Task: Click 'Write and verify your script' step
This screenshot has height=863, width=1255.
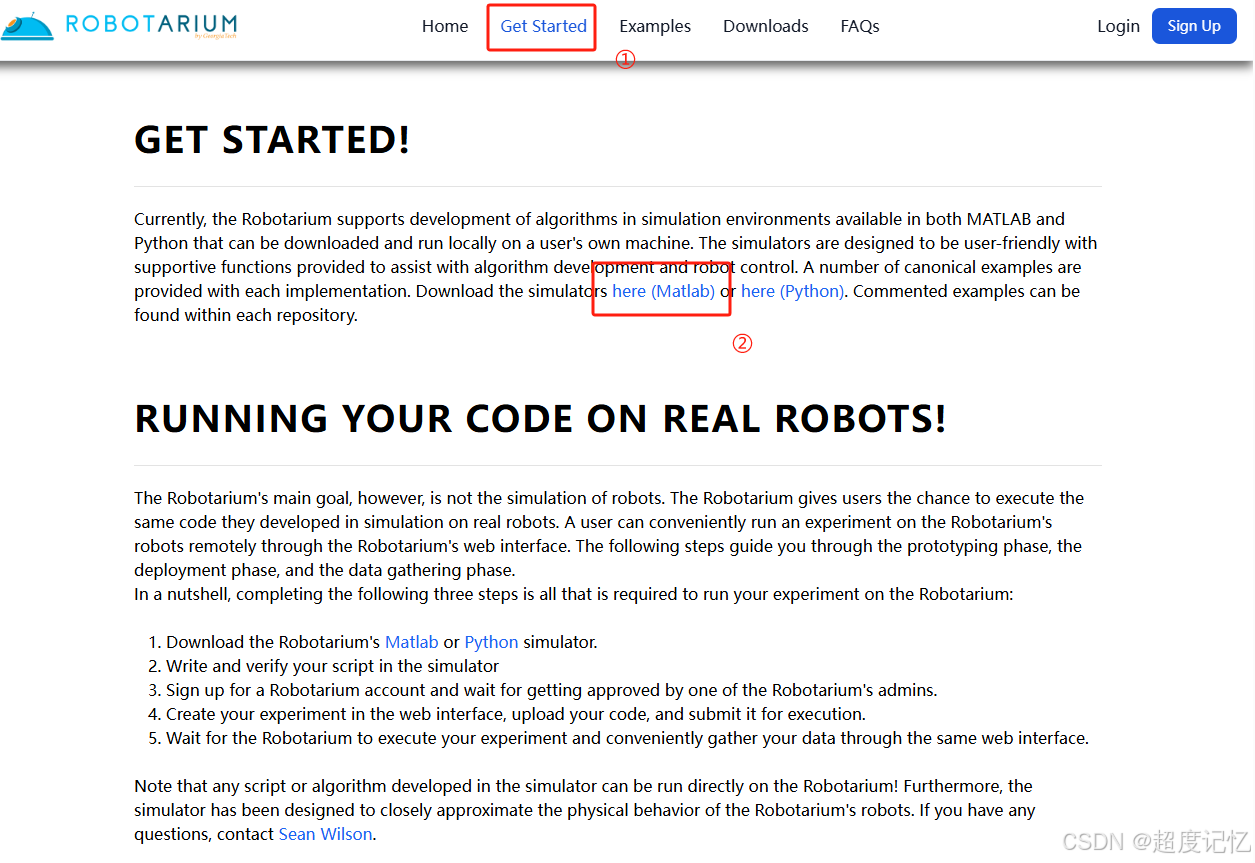Action: click(332, 666)
